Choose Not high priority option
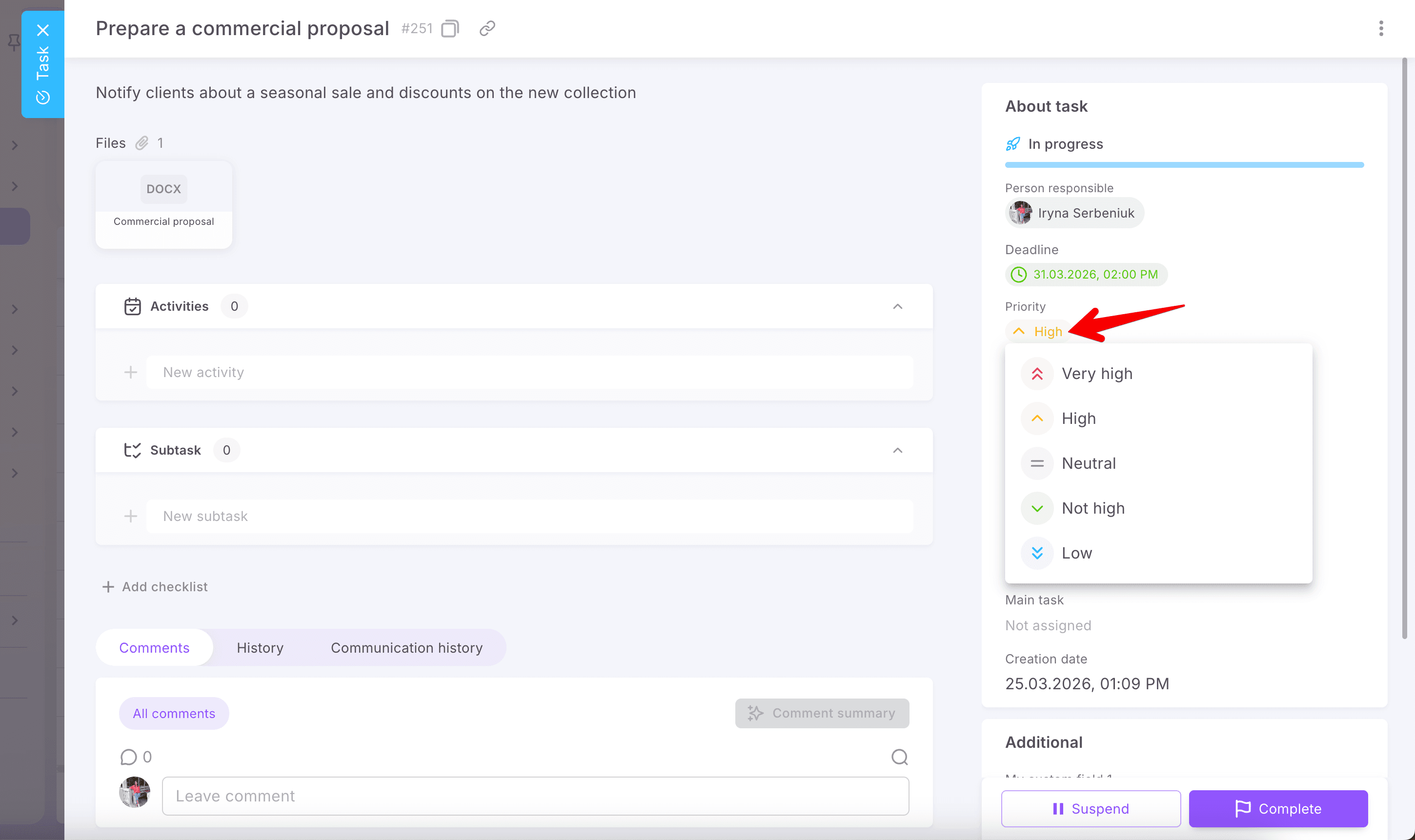Screen dimensions: 1415x840 pyautogui.click(x=1092, y=508)
